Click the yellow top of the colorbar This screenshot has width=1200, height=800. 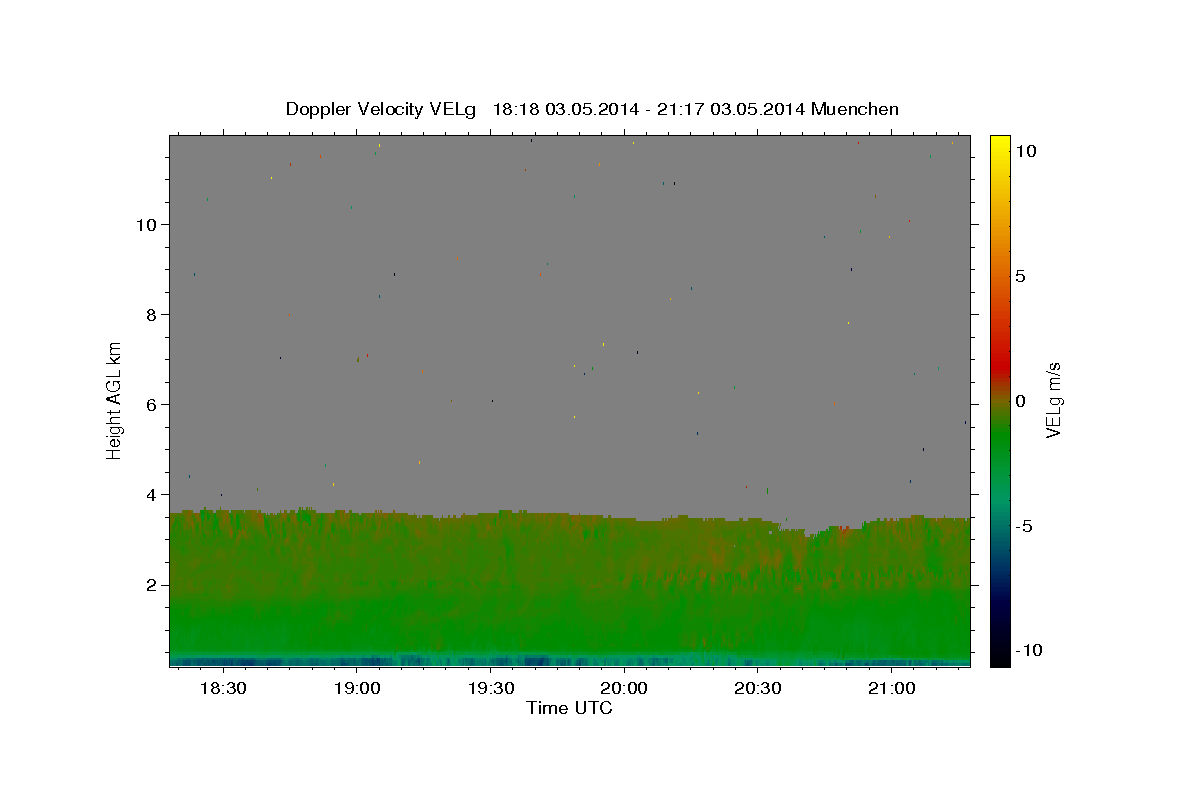(x=1000, y=145)
